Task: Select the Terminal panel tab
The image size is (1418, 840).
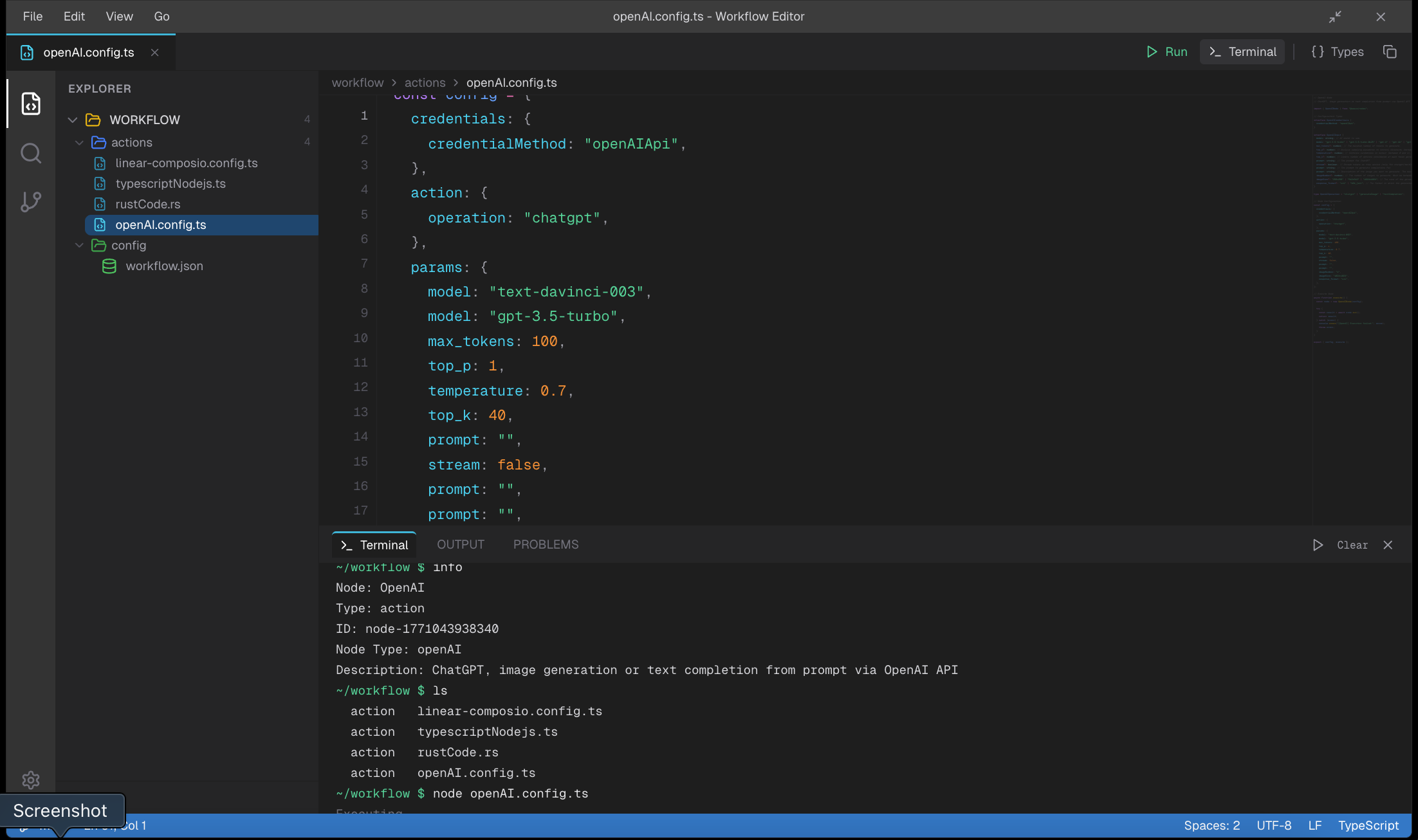Action: (x=374, y=545)
